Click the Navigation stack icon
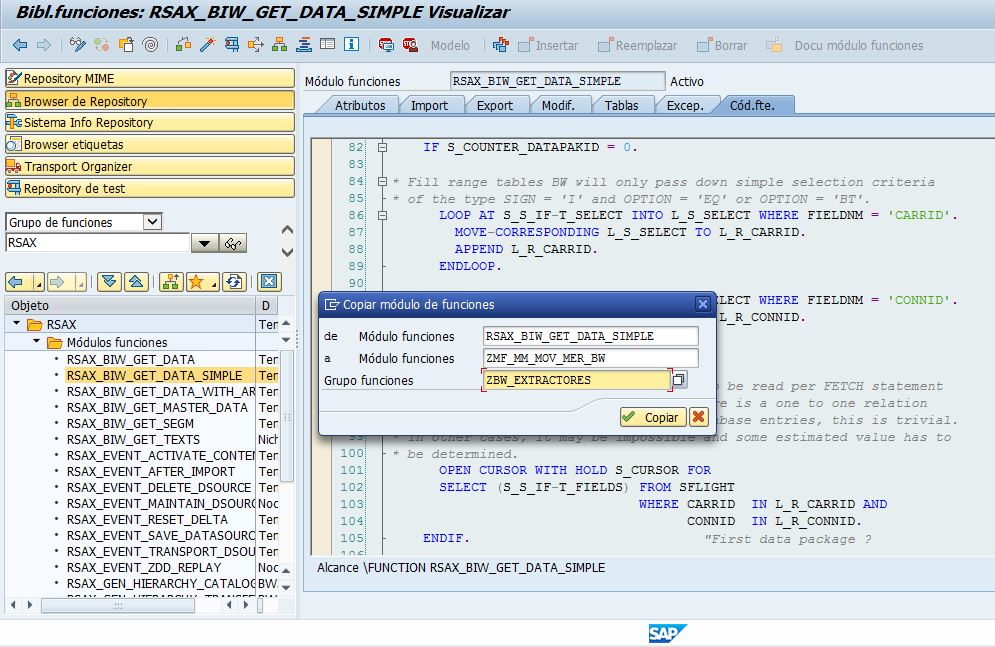 click(x=304, y=45)
